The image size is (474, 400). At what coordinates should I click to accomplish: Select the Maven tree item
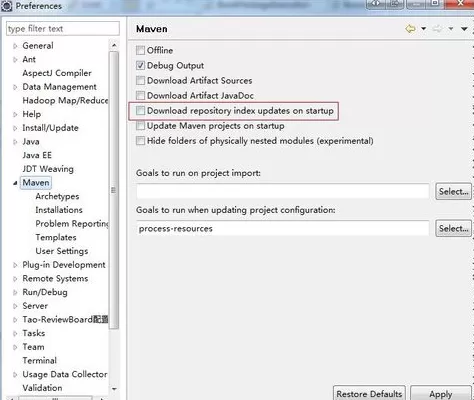click(x=36, y=183)
